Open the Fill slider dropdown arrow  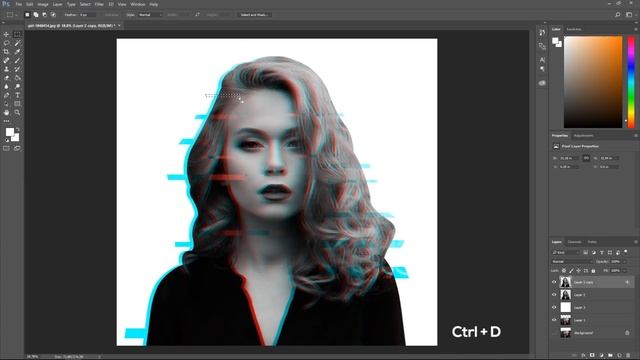click(624, 271)
